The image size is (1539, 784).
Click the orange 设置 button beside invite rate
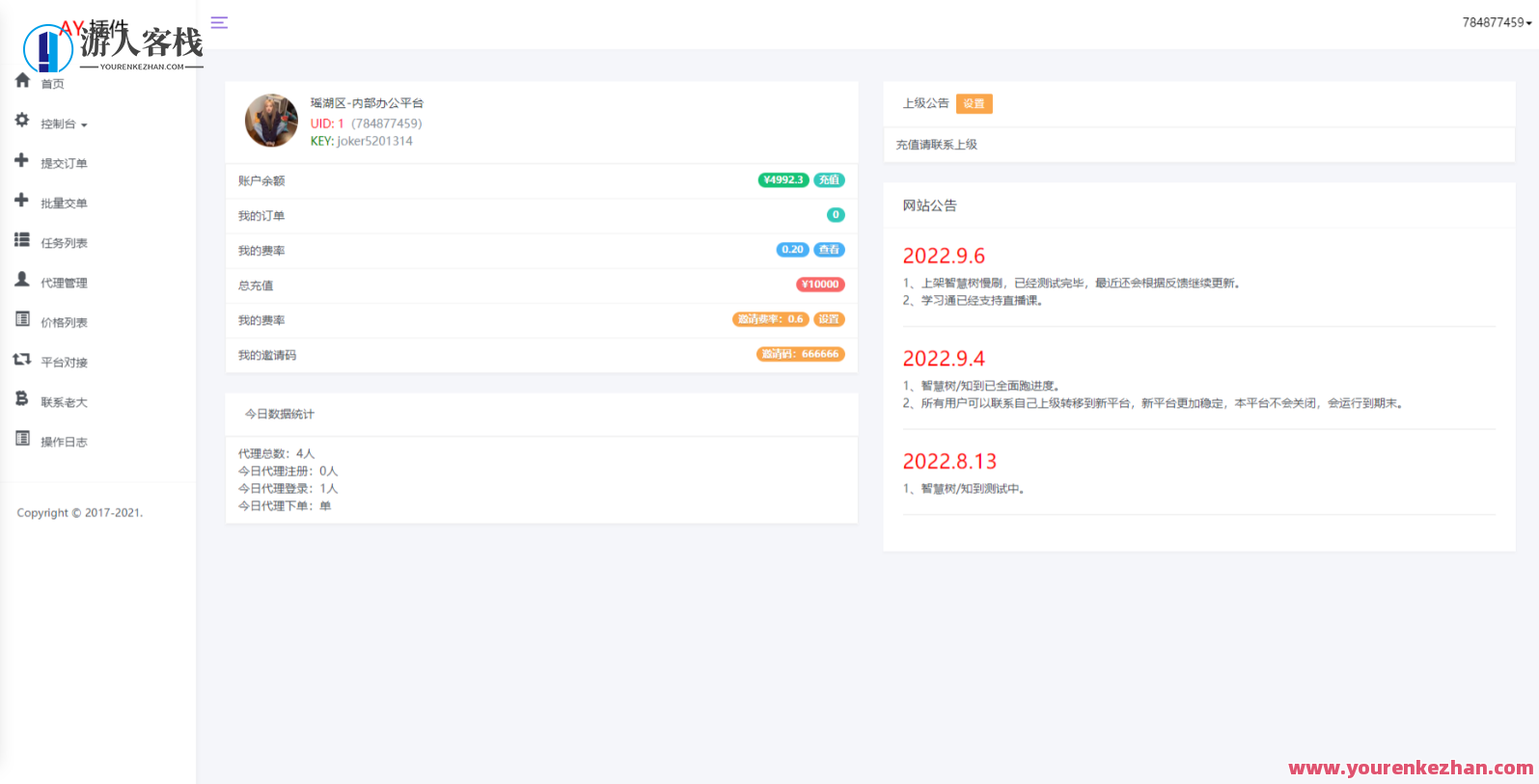point(829,319)
